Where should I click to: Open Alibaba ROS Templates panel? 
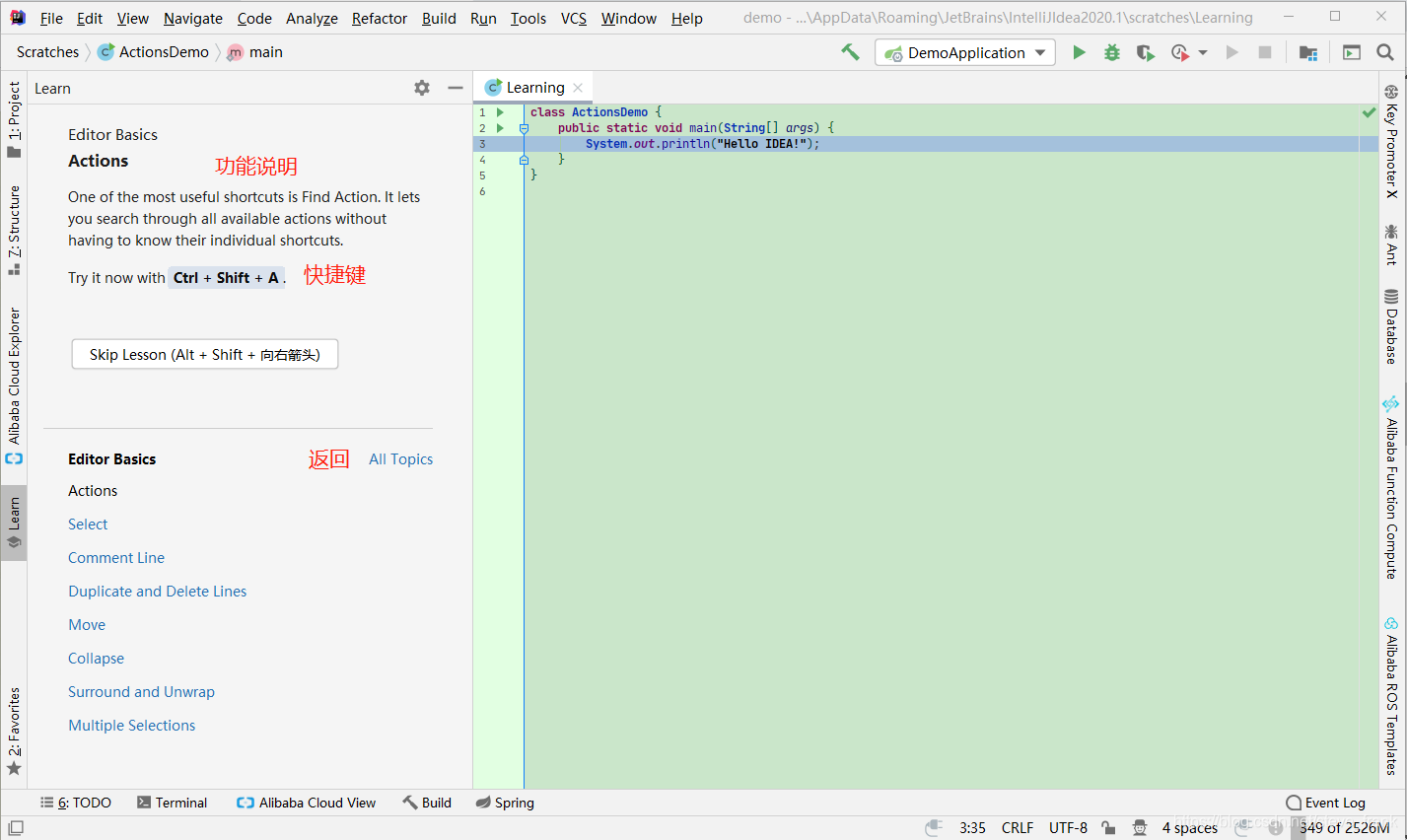click(1391, 696)
